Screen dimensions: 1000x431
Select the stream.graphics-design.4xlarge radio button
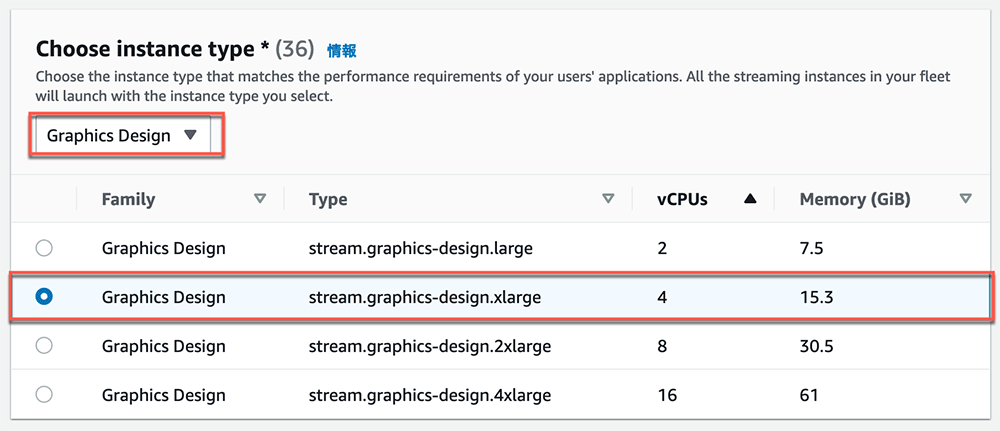tap(44, 395)
